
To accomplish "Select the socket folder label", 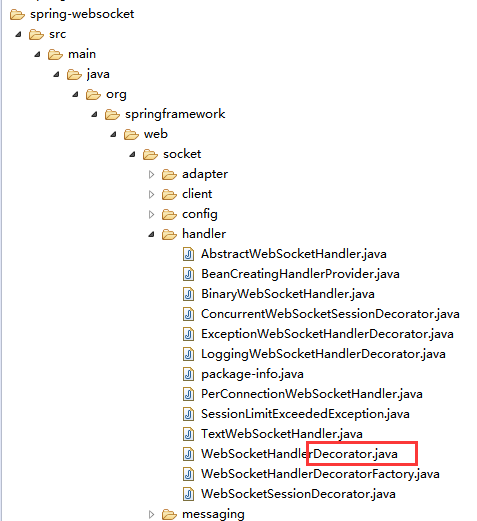I will coord(182,154).
